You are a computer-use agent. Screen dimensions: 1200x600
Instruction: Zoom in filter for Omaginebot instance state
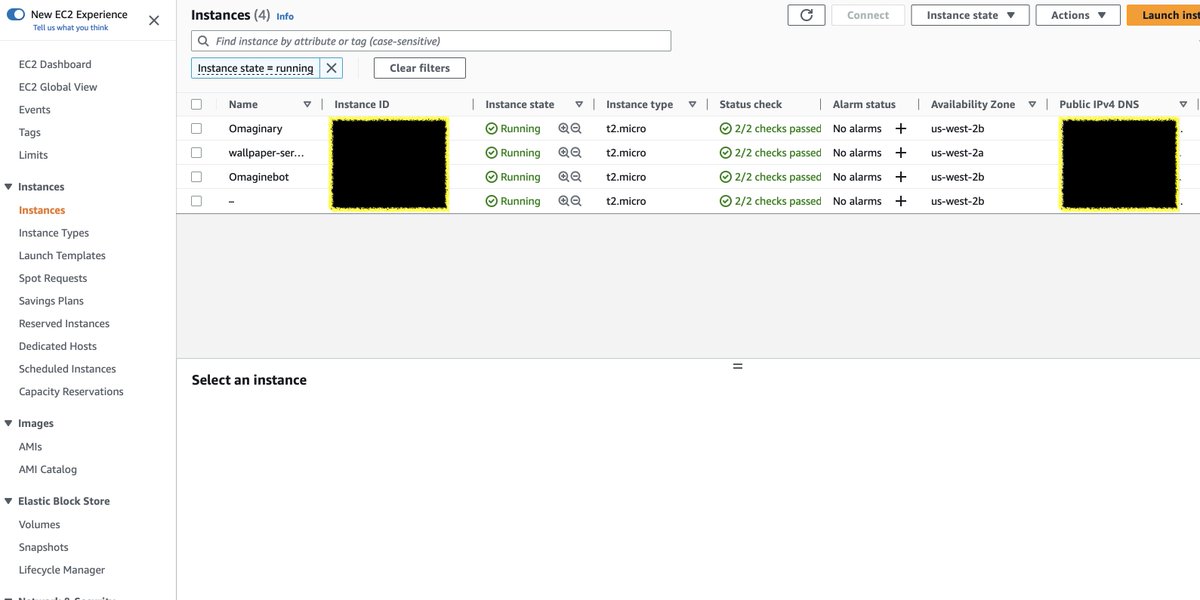click(x=564, y=177)
